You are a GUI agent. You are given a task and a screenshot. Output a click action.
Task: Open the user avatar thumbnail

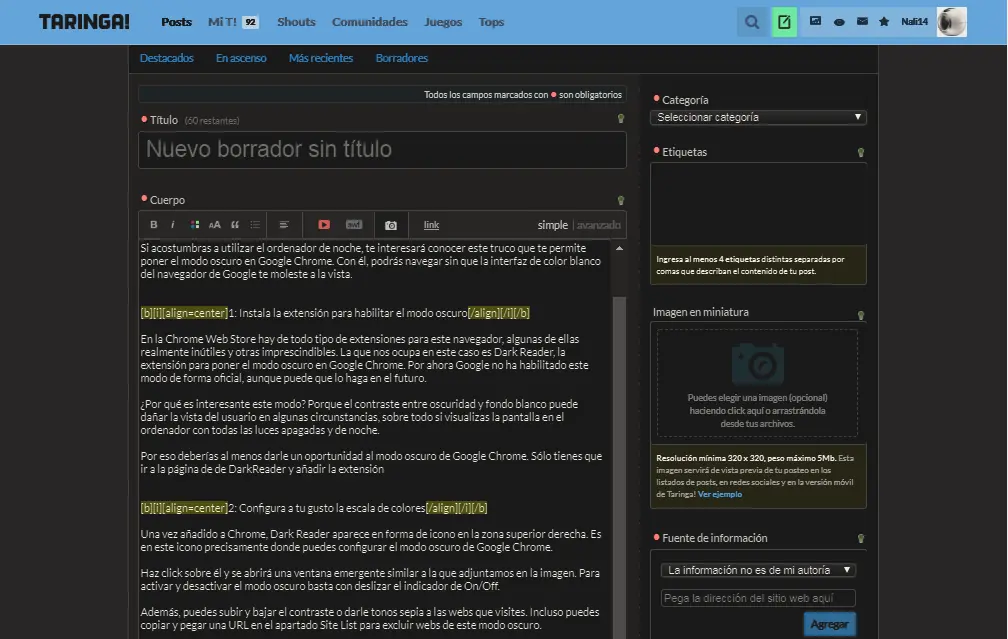click(x=951, y=22)
